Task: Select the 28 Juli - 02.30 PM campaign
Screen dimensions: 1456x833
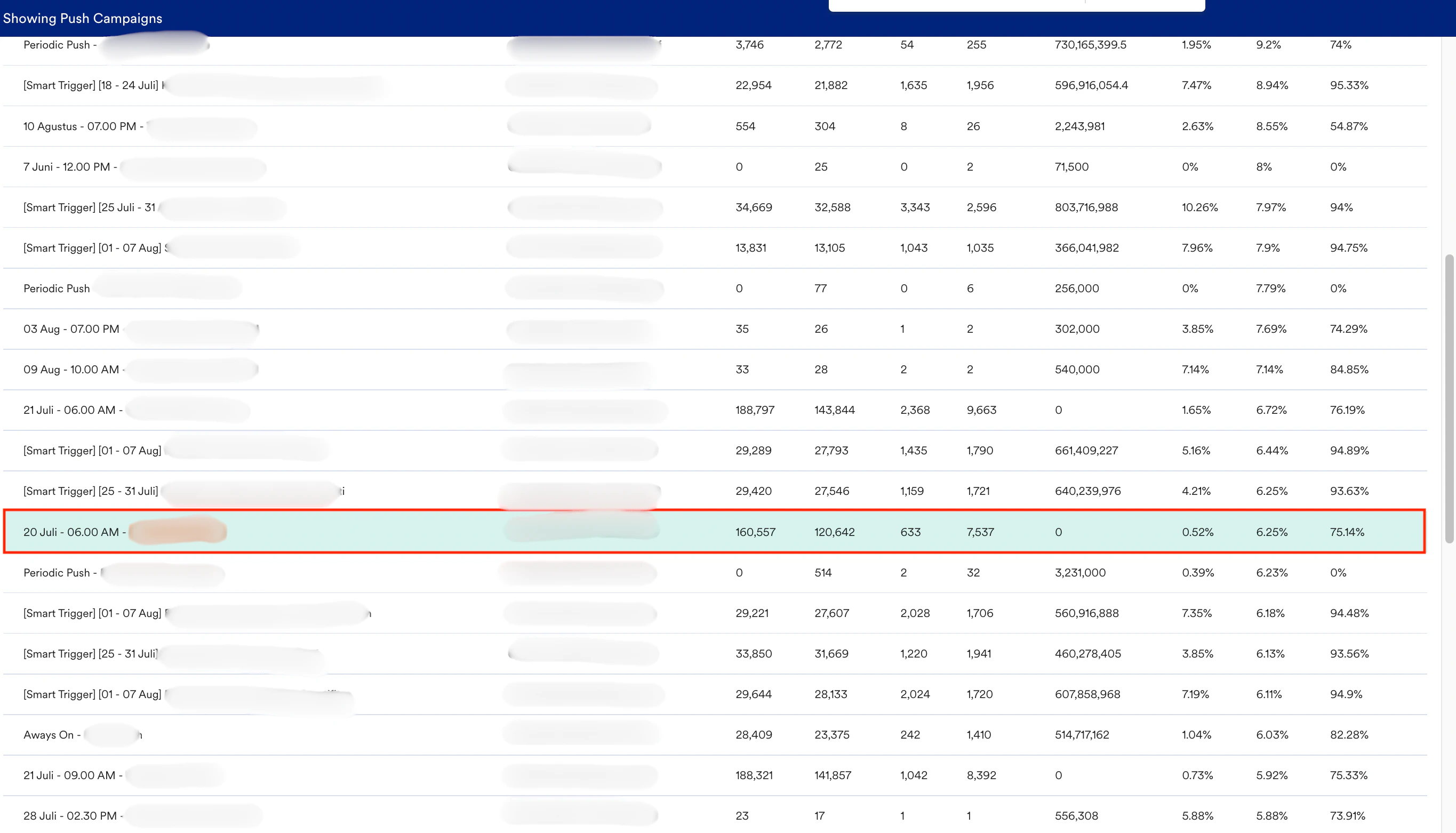Action: (74, 816)
